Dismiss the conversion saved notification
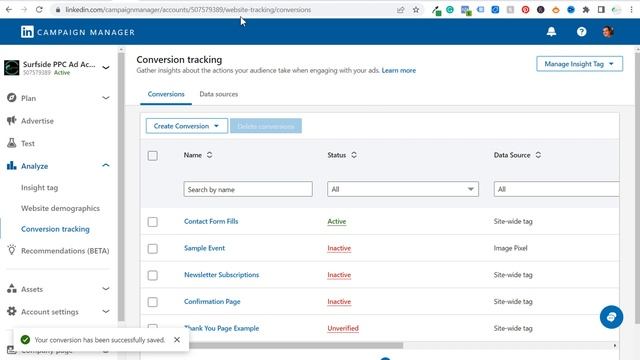The height and width of the screenshot is (360, 640). point(177,340)
